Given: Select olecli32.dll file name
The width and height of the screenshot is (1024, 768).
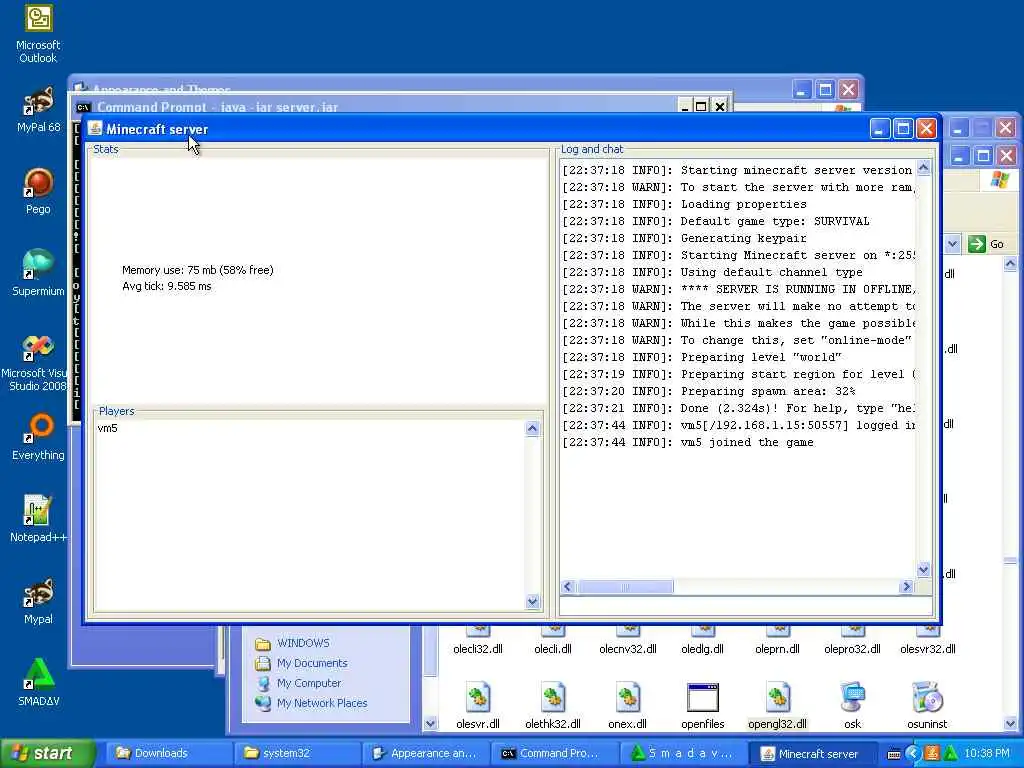Looking at the screenshot, I should pos(477,649).
